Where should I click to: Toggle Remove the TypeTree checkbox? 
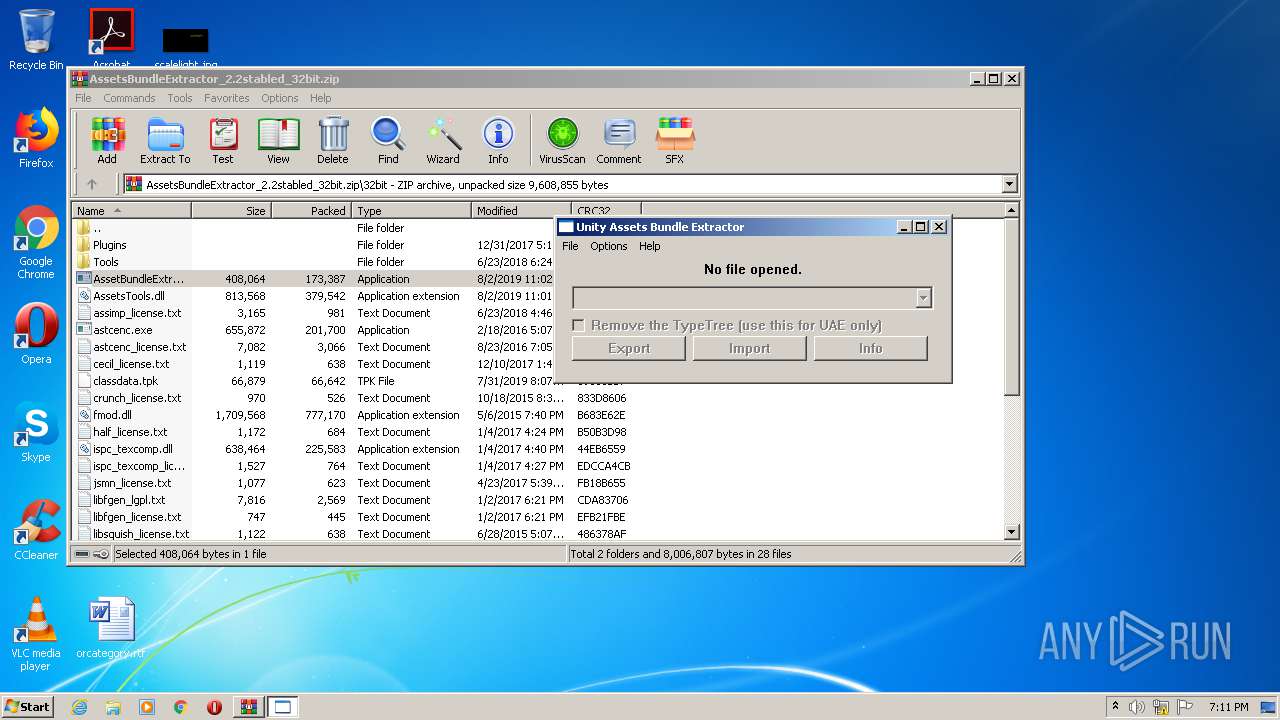[x=578, y=325]
